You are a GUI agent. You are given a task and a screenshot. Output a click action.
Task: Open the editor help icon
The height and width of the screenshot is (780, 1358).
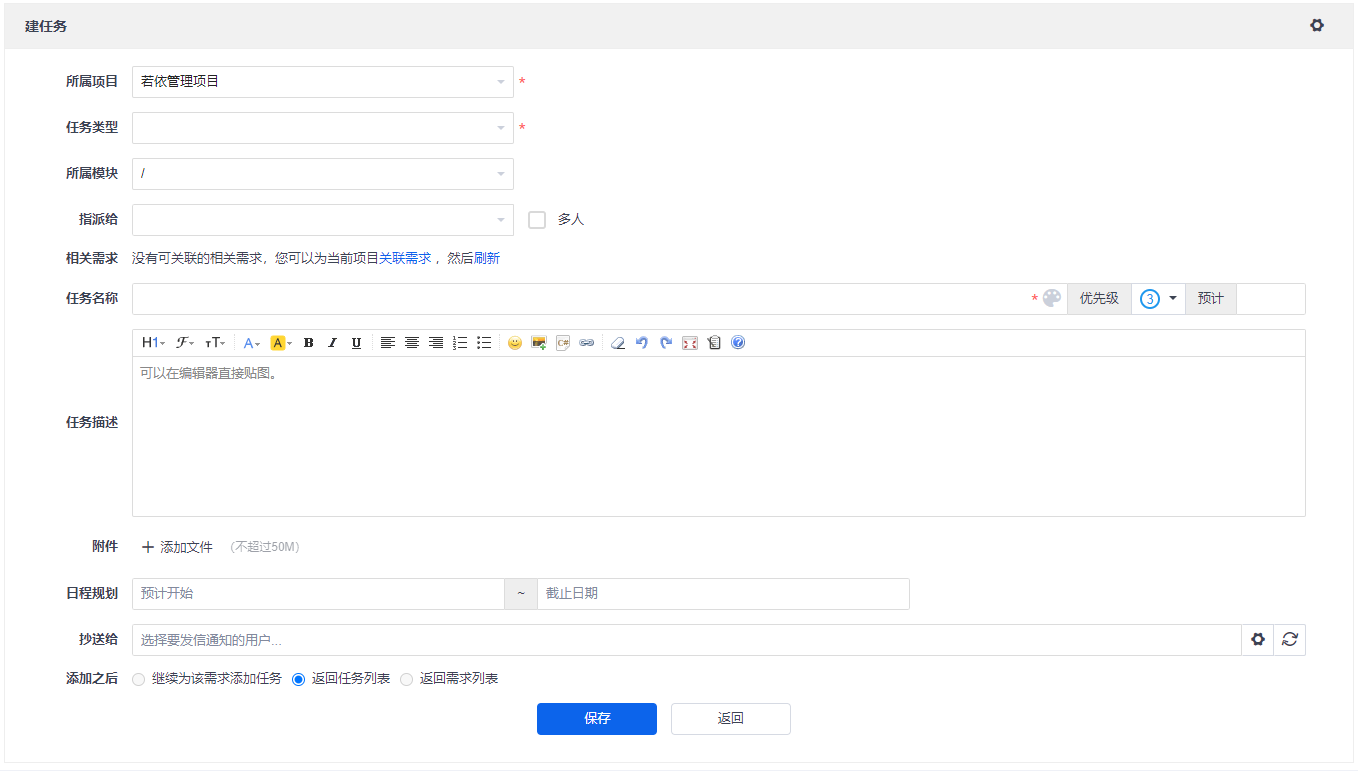coord(738,343)
